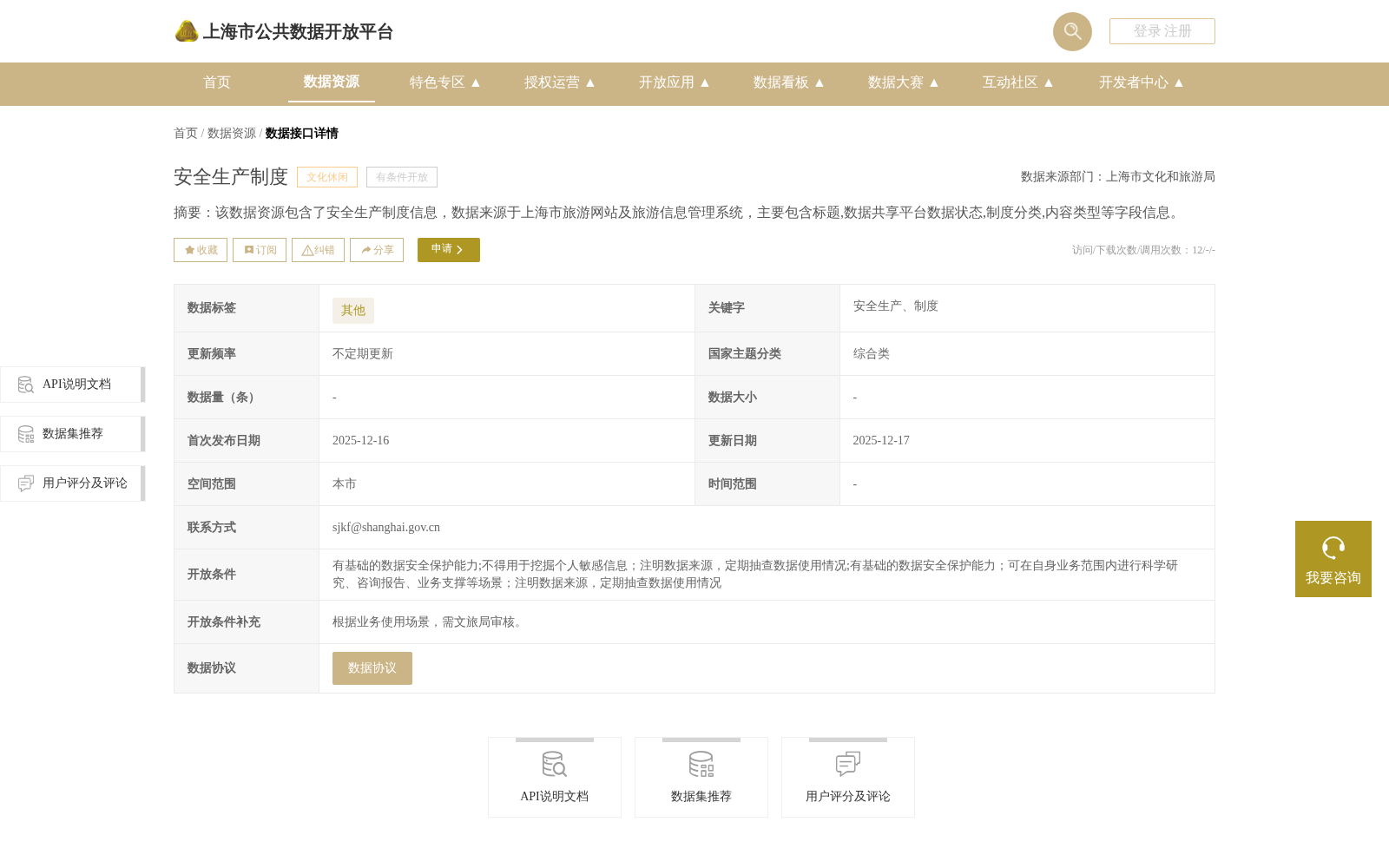Viewport: 1389px width, 868px height.
Task: Click the 我要咨询 label text
Action: click(1333, 578)
